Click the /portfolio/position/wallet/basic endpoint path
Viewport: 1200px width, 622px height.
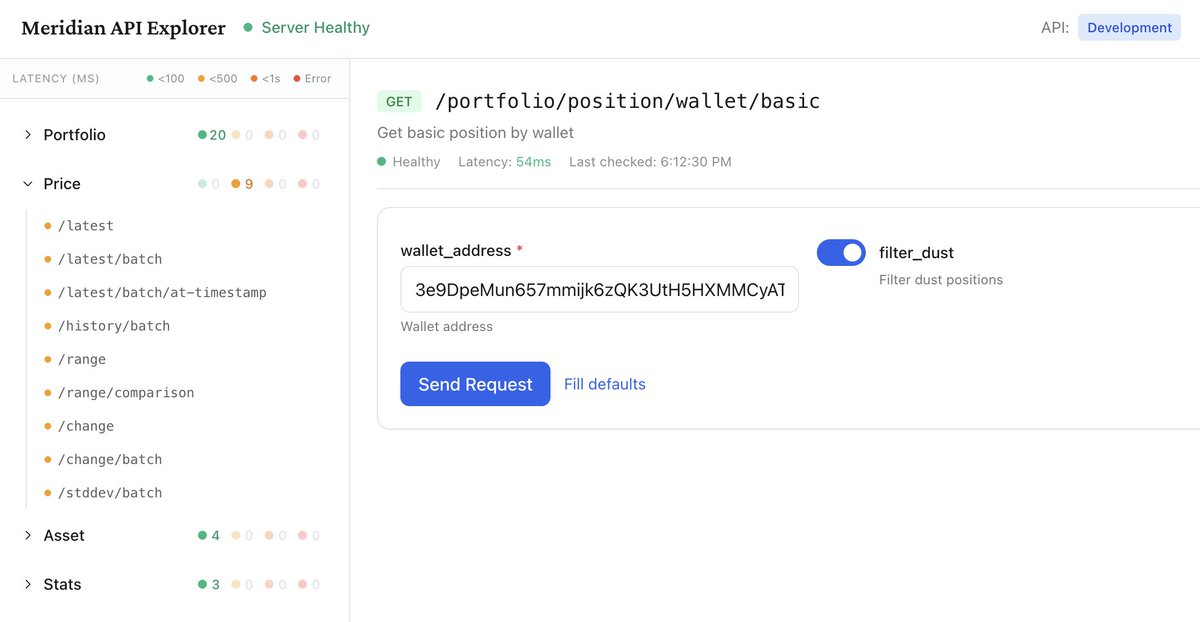tap(627, 101)
